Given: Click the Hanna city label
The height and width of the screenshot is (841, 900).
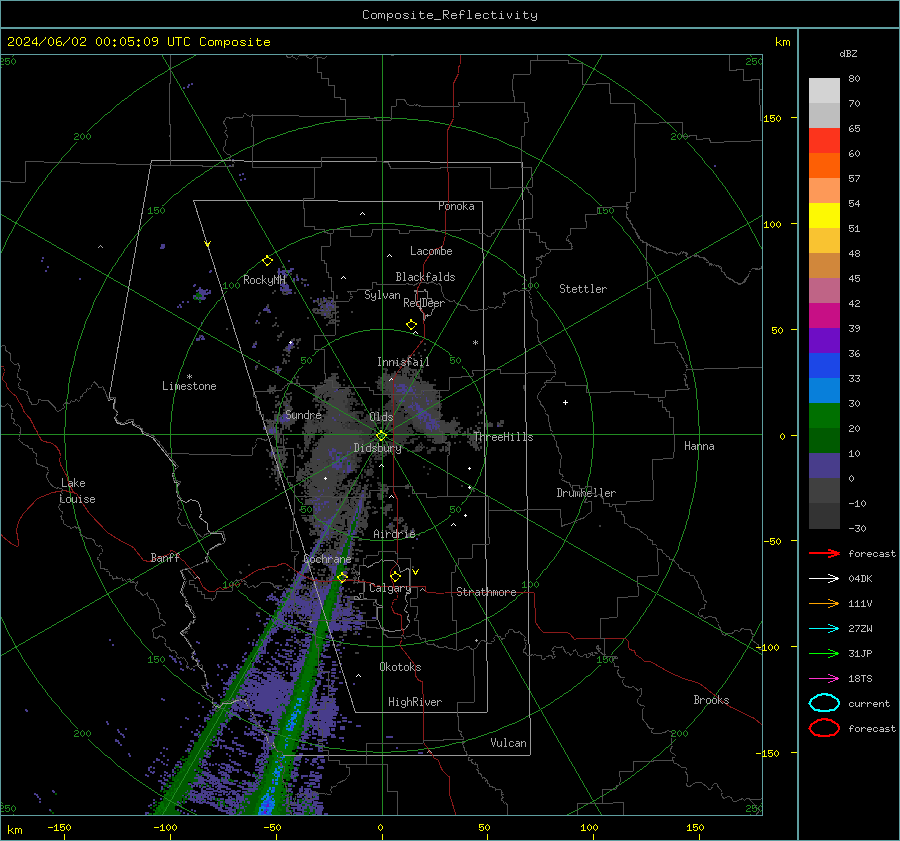Looking at the screenshot, I should point(699,446).
